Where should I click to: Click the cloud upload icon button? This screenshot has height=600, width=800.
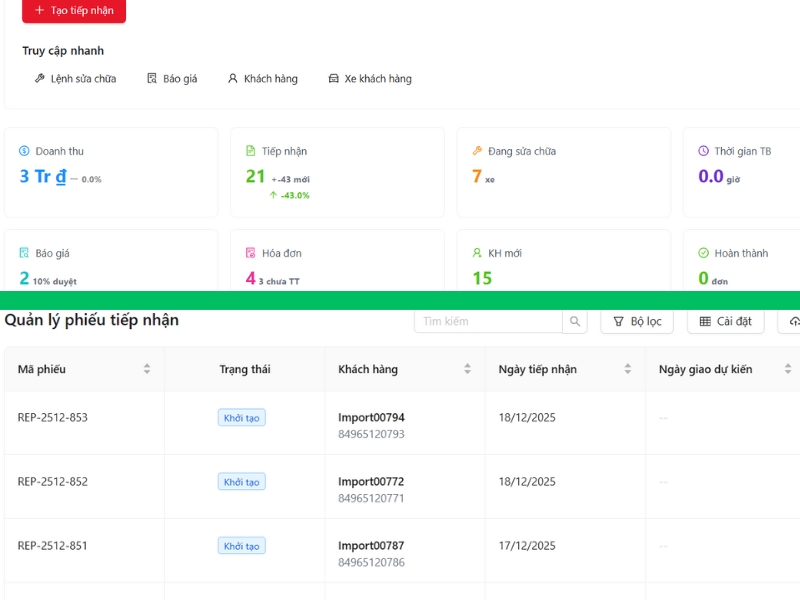[x=793, y=322]
